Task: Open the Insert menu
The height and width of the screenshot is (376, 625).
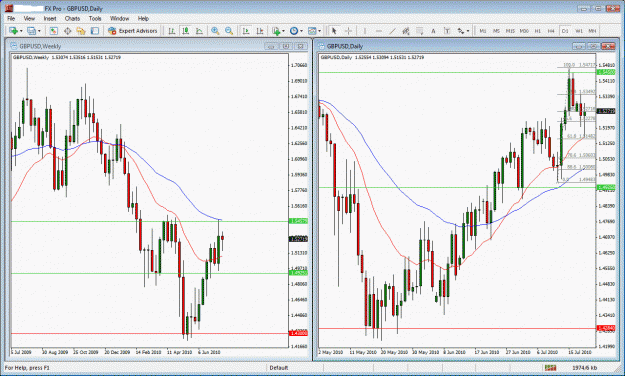Action: coord(50,18)
